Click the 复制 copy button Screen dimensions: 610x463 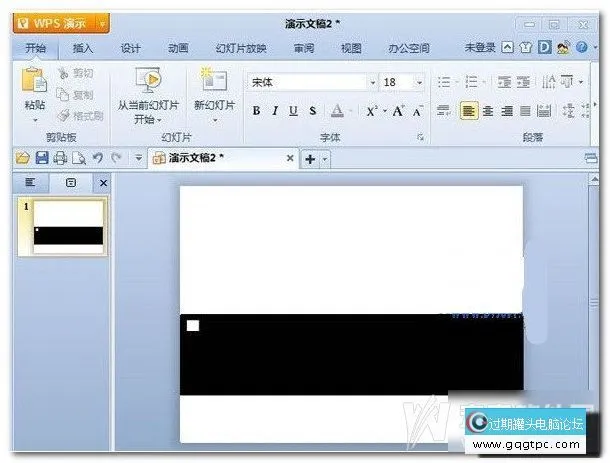pyautogui.click(x=76, y=95)
